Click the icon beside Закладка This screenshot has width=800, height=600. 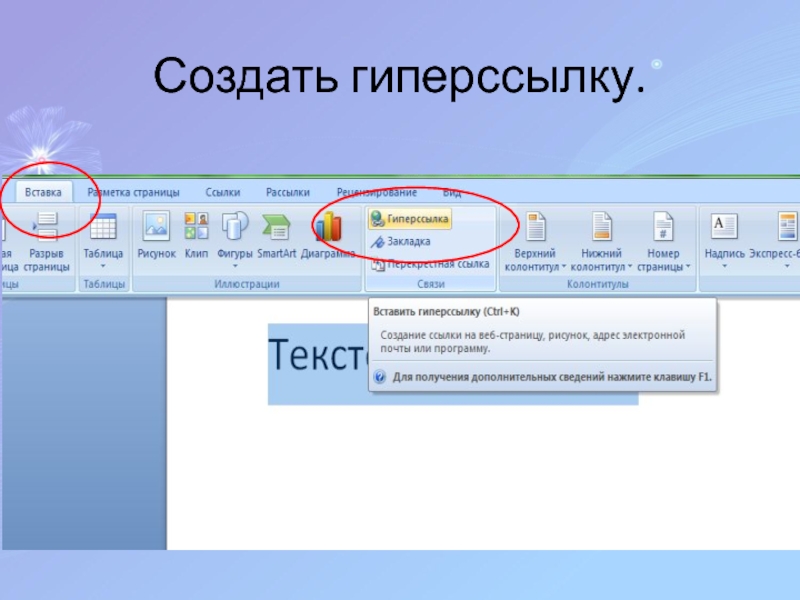tap(378, 242)
